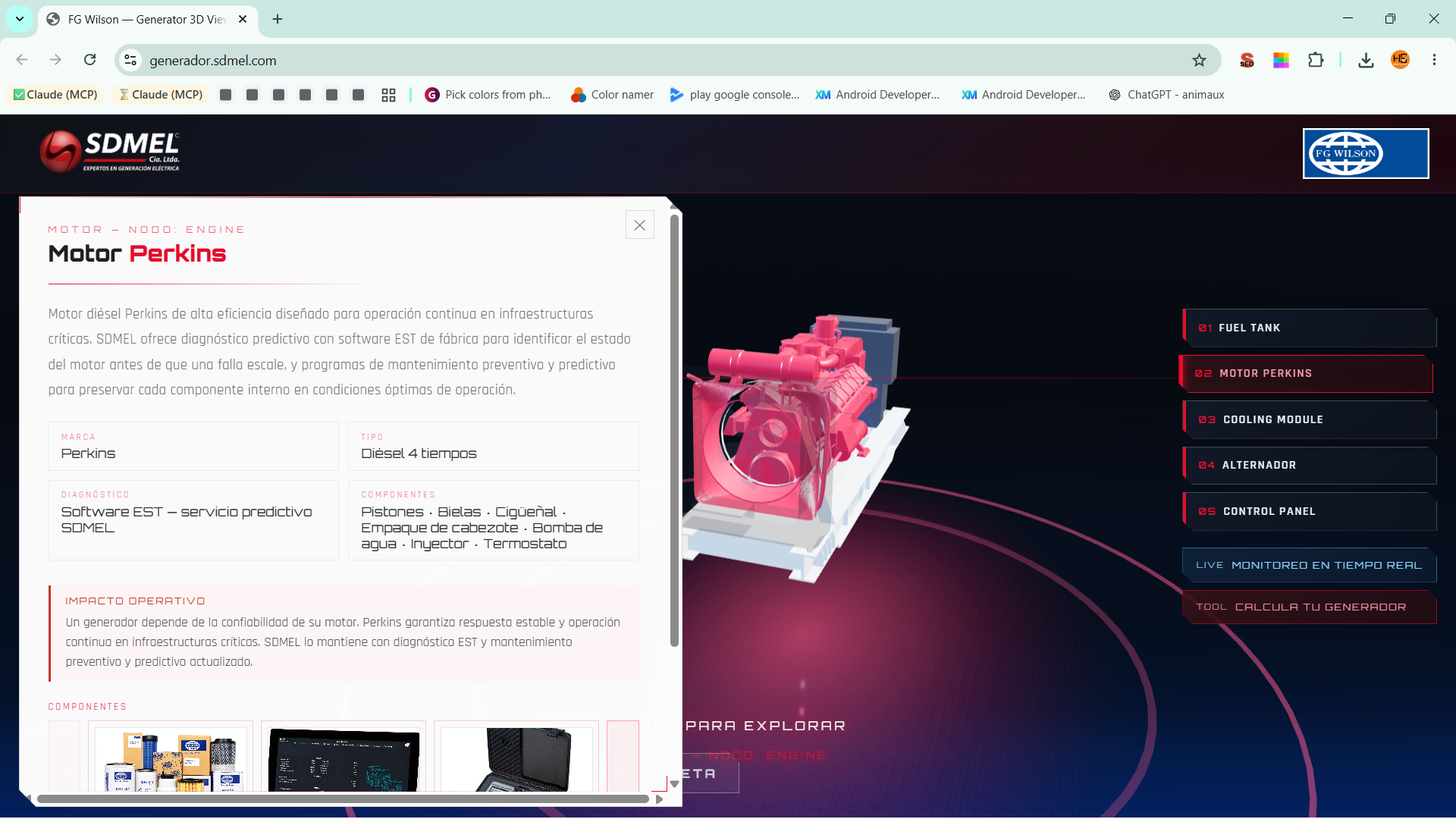Select the FG Wilson Generator 3D View tab
This screenshot has height=819, width=1456.
click(146, 19)
